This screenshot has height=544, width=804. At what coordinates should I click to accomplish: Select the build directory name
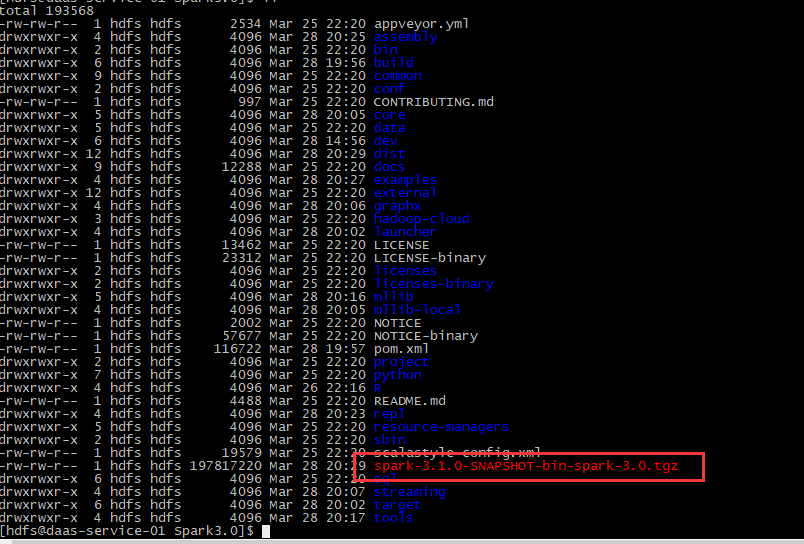point(394,63)
